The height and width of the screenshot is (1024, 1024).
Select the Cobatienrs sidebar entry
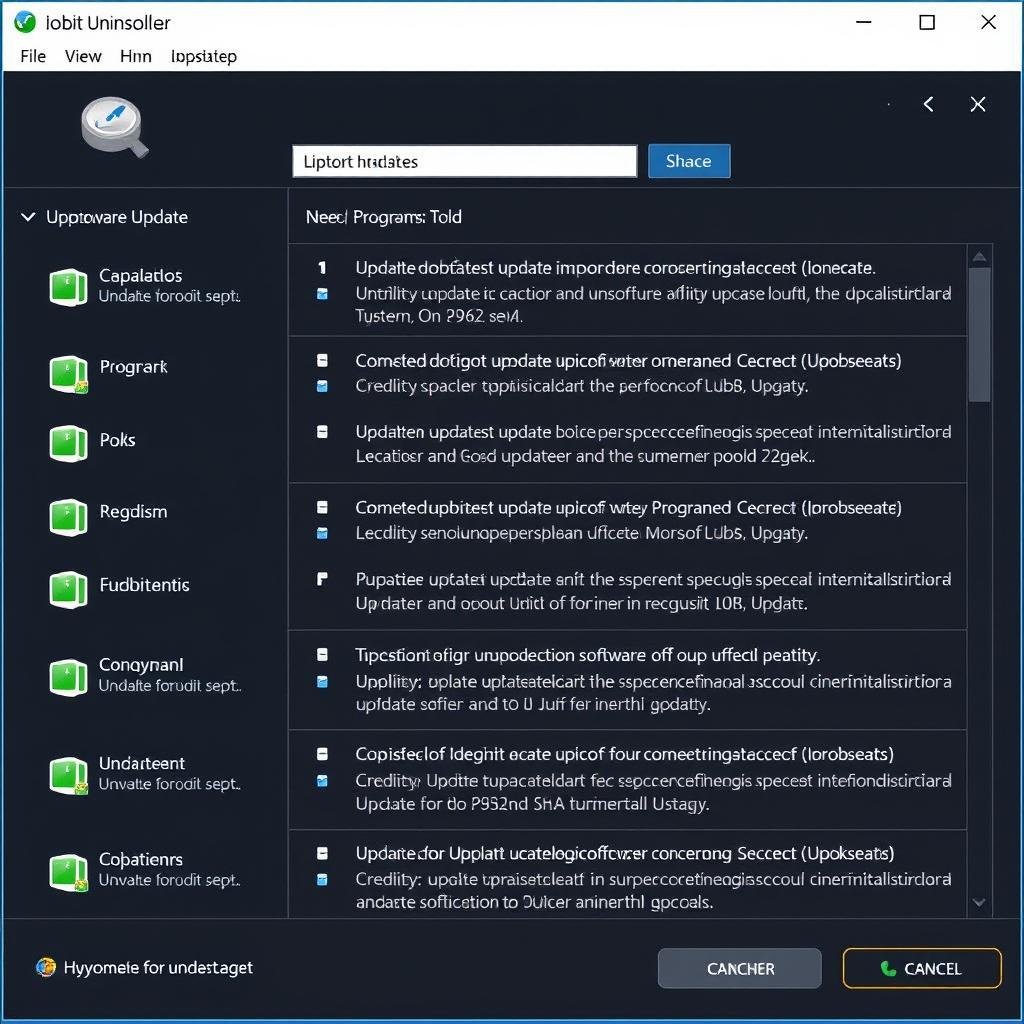pyautogui.click(x=144, y=871)
